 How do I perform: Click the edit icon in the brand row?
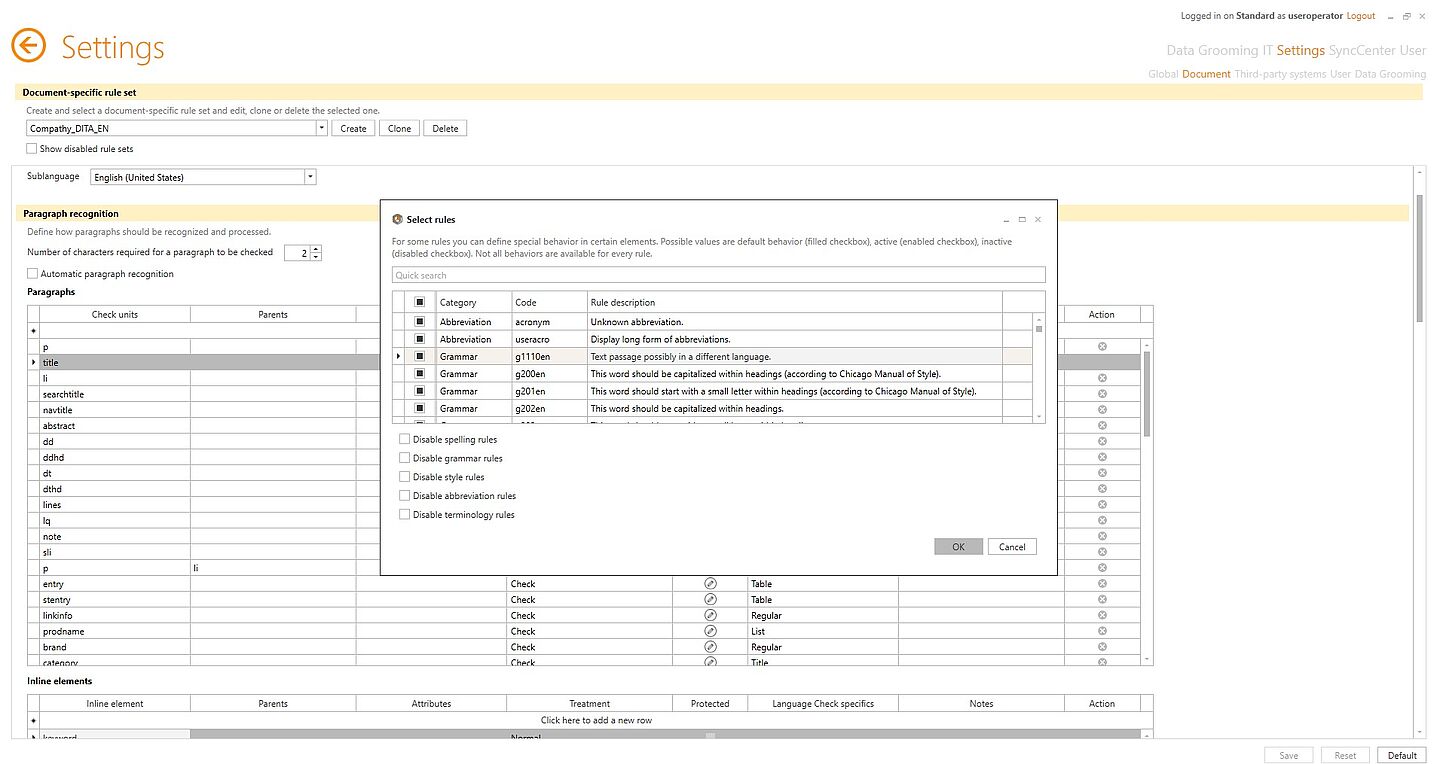[x=710, y=647]
